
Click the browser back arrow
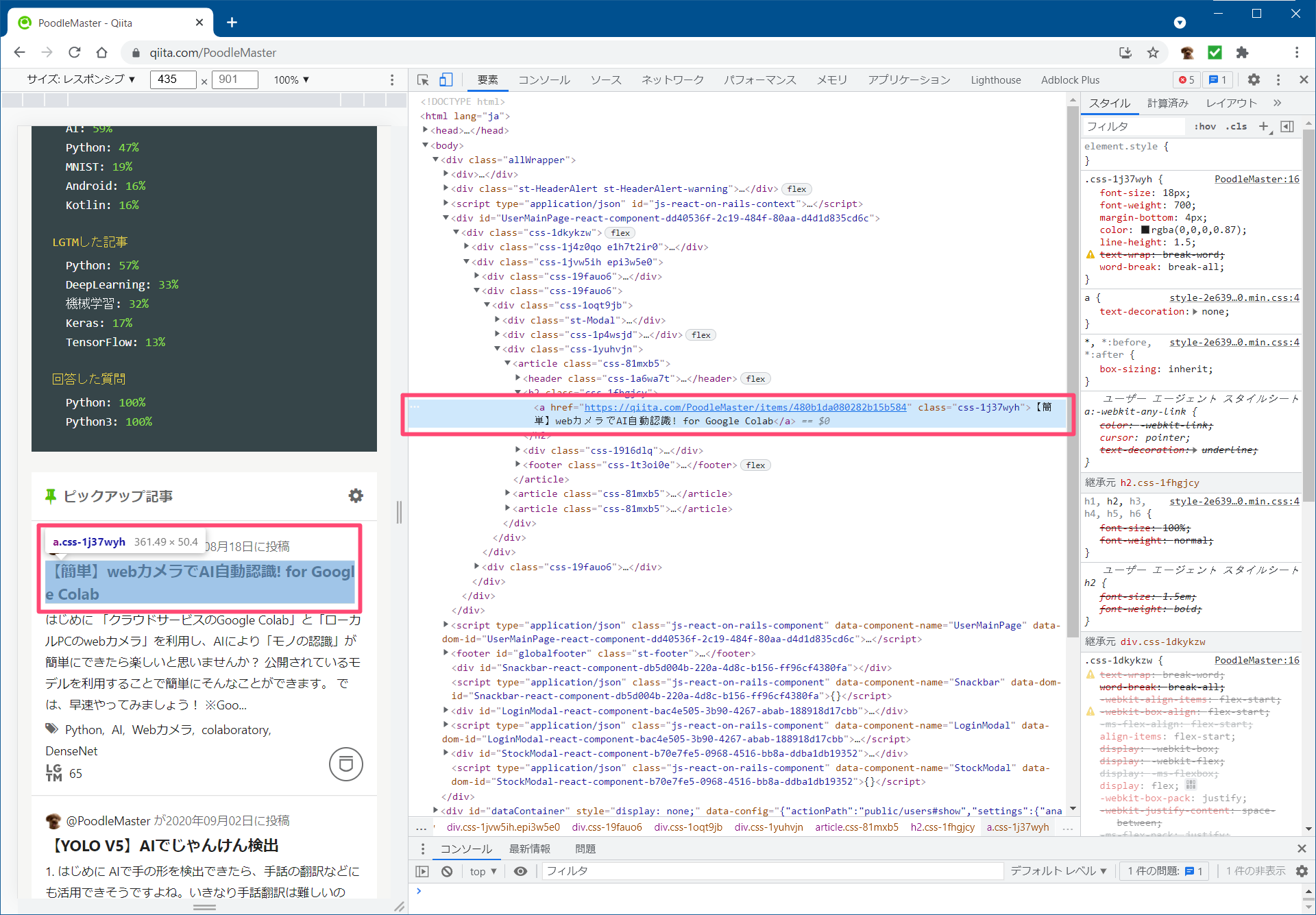19,53
